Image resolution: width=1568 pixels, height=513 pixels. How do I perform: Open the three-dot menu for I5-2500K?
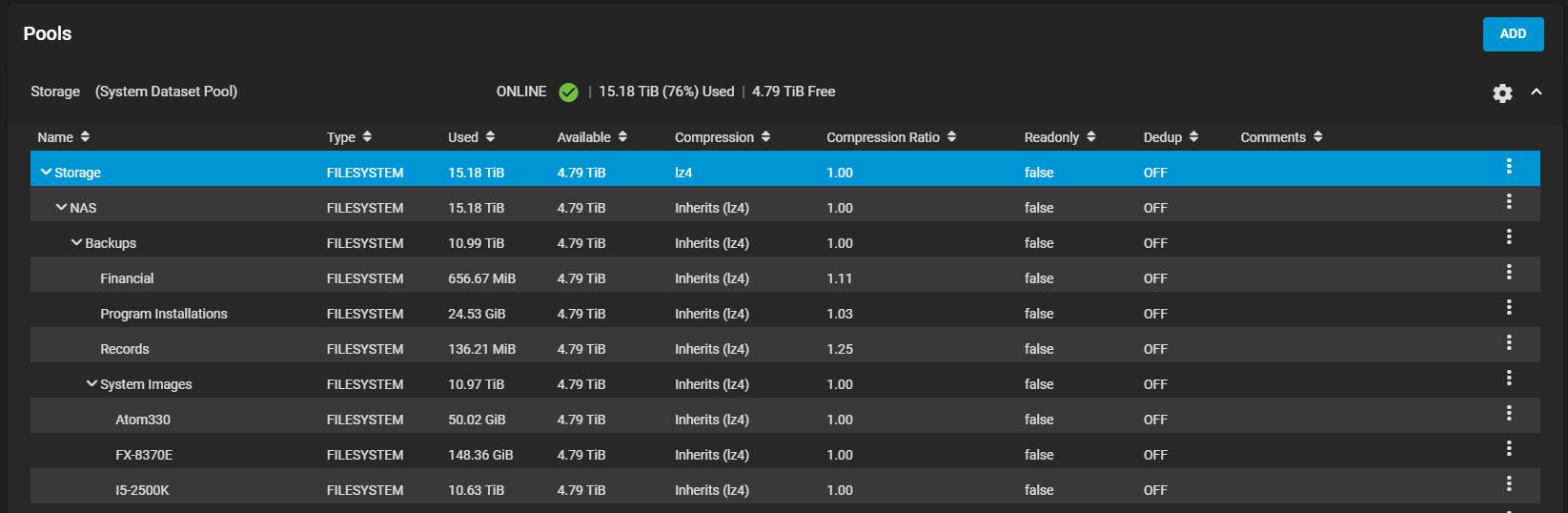click(x=1509, y=483)
